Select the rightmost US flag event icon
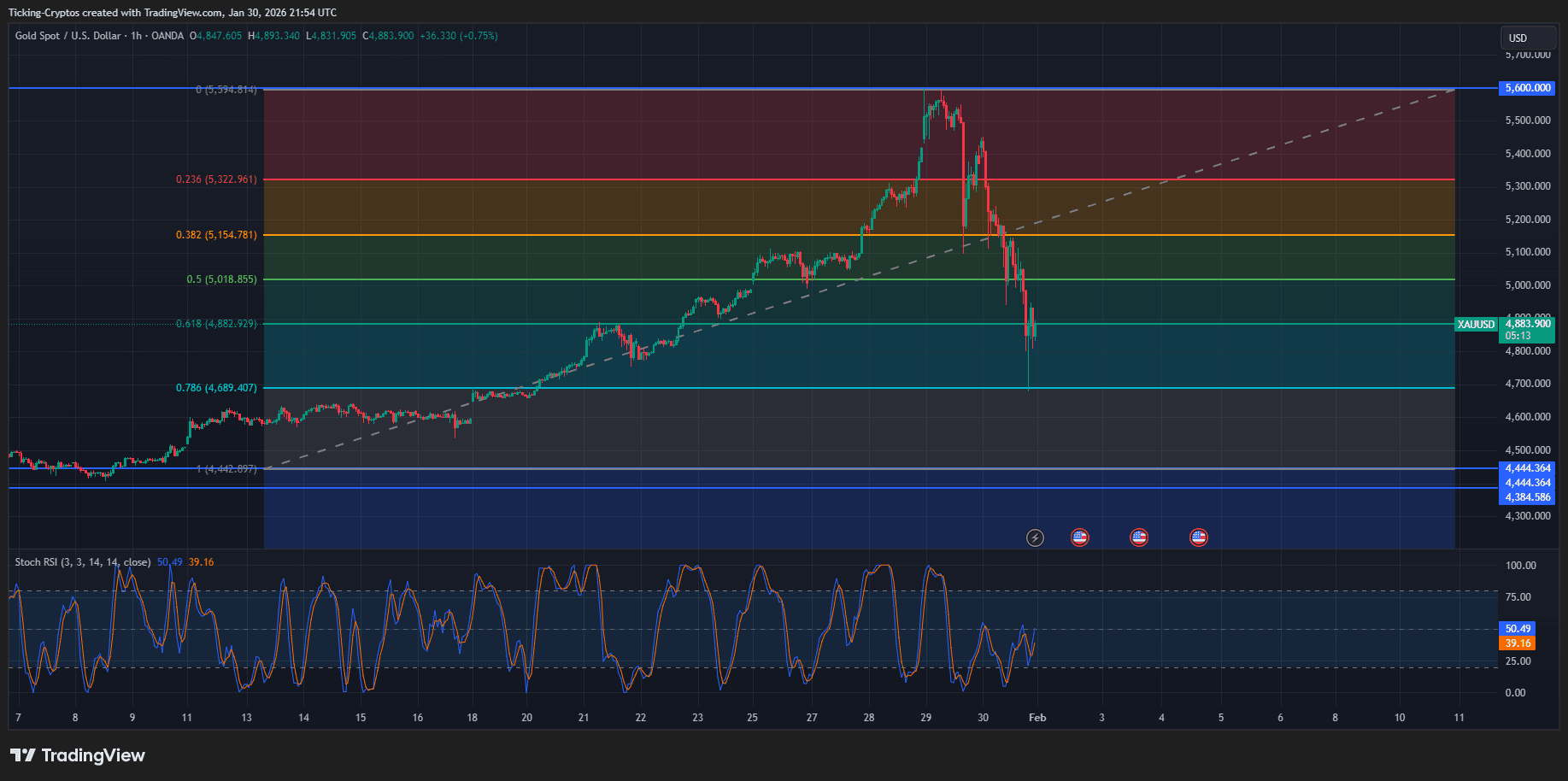Screen dimensions: 1568x781 click(1199, 537)
